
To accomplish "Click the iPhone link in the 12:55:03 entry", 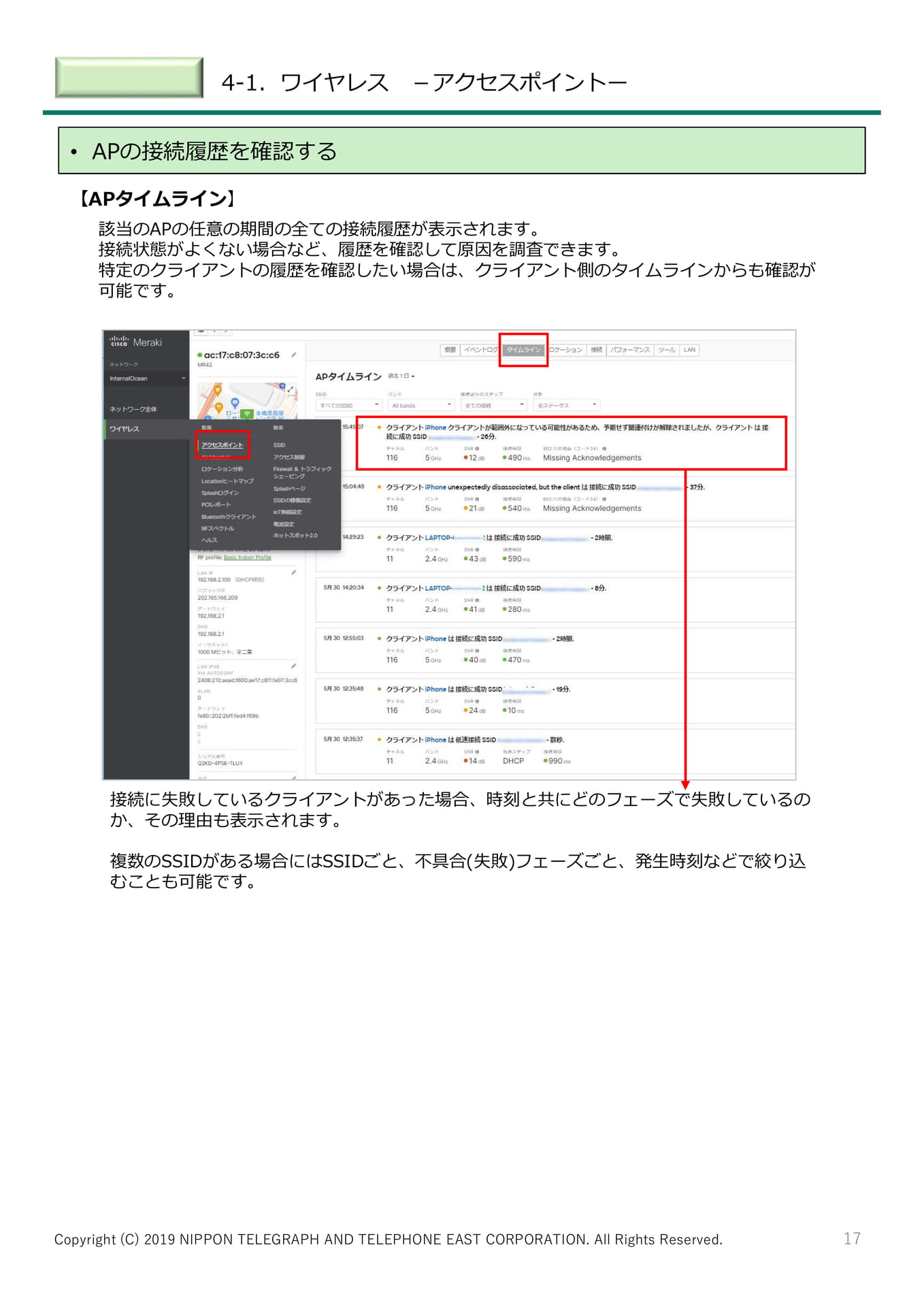I will pyautogui.click(x=435, y=639).
